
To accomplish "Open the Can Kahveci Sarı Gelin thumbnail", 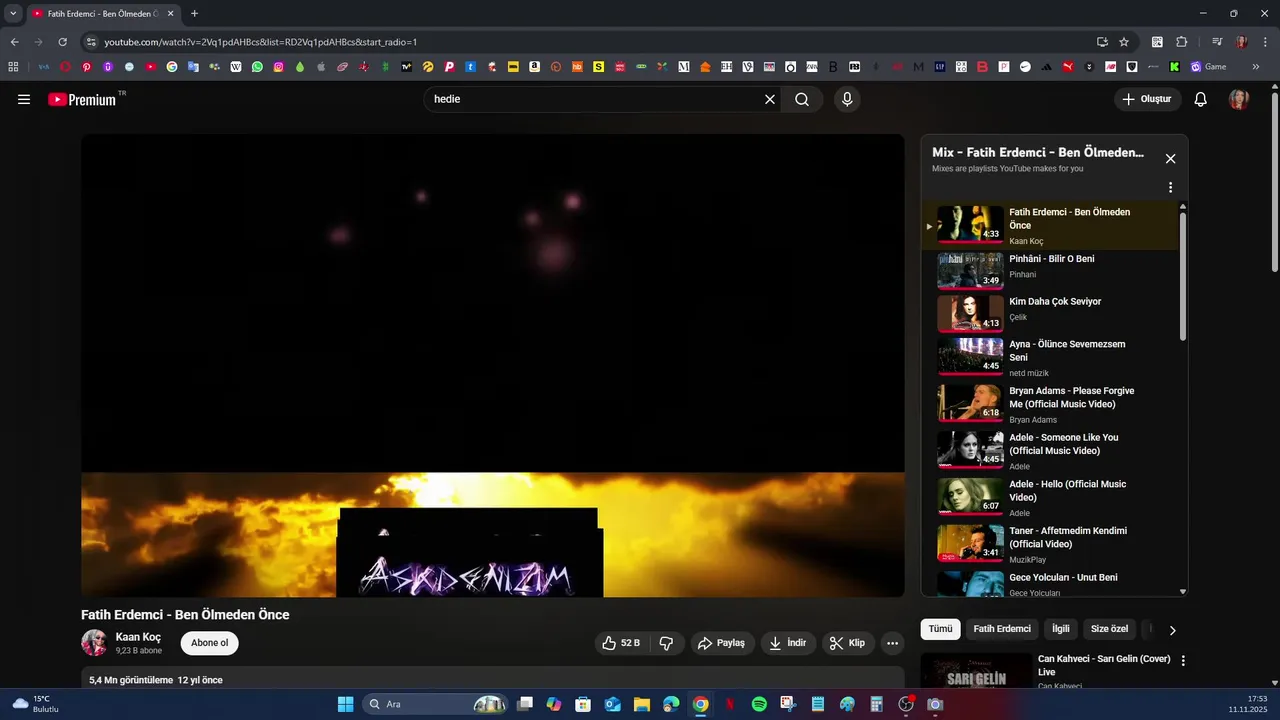I will point(976,671).
